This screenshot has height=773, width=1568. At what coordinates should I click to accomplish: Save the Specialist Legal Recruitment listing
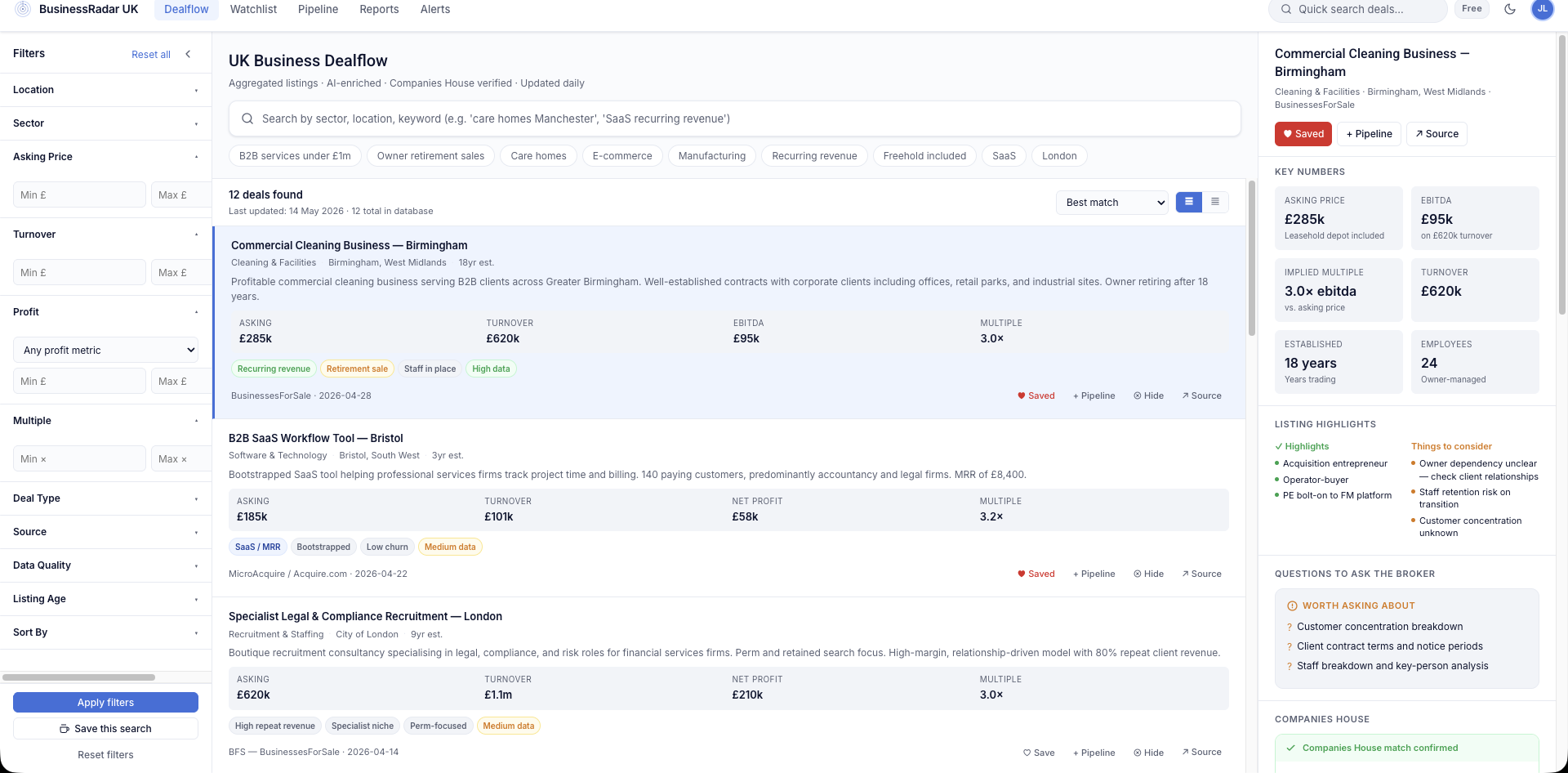[x=1038, y=753]
